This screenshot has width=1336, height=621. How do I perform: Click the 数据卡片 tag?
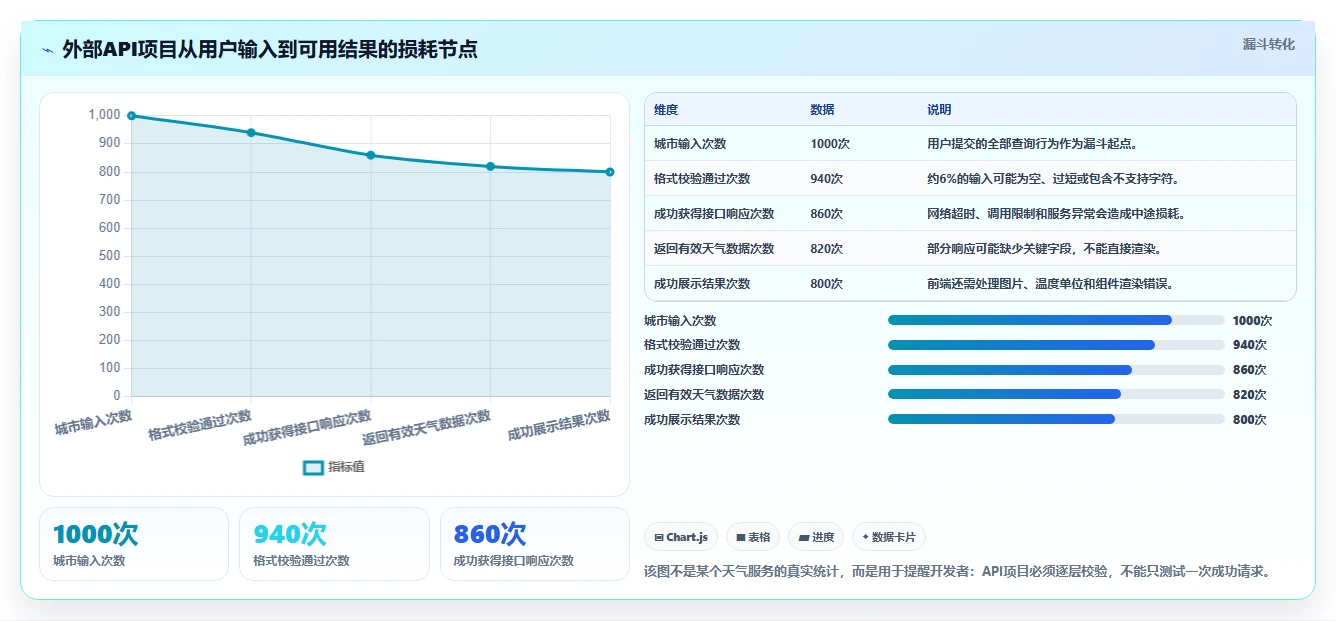889,537
